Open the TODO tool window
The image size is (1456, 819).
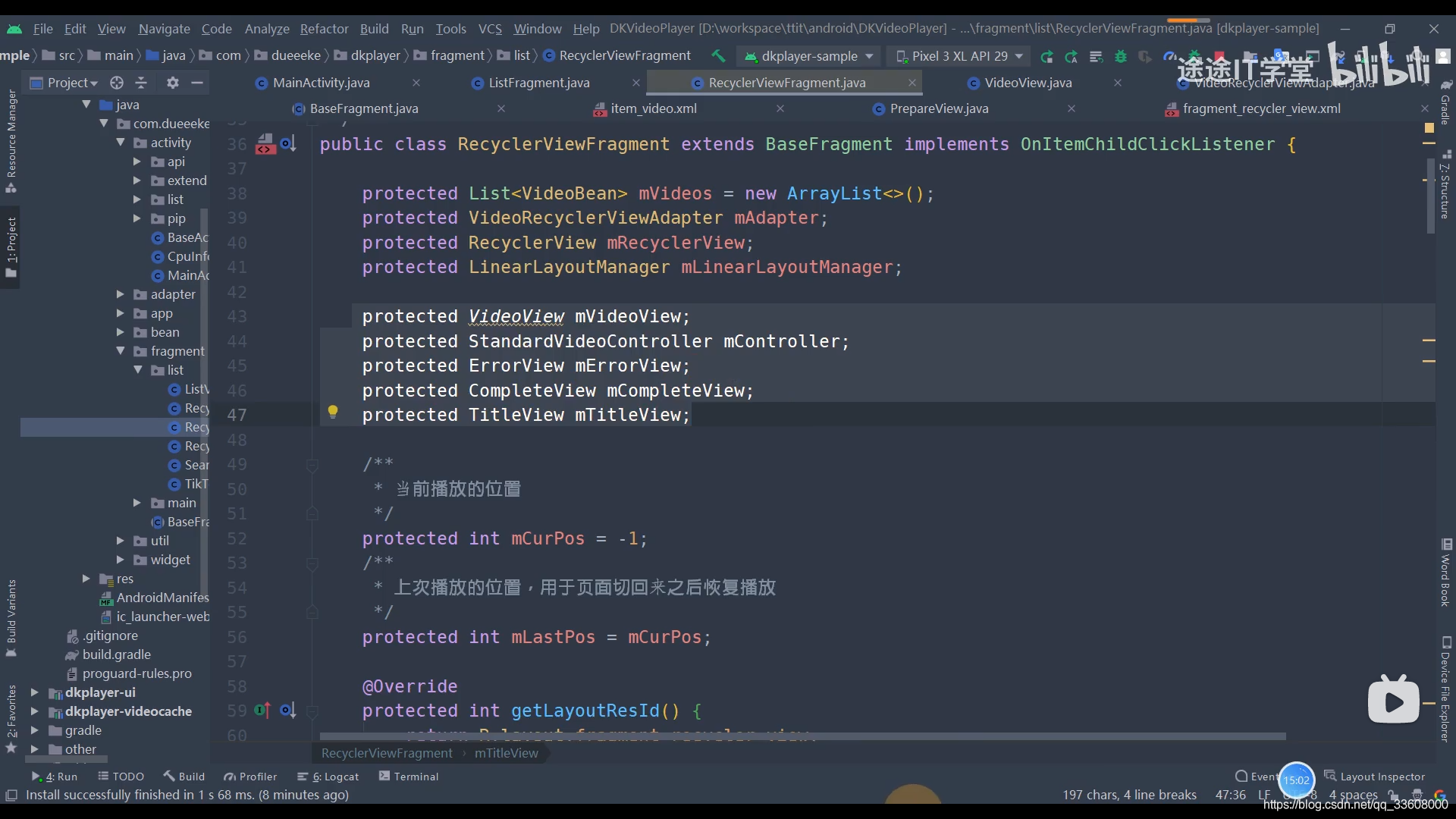[x=121, y=777]
